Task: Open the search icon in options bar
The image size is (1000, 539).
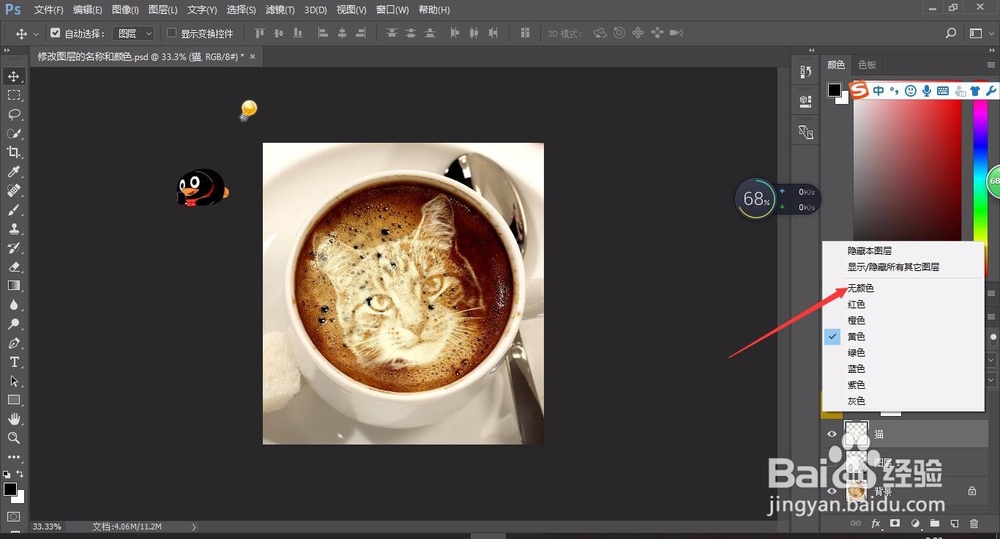Action: click(x=951, y=33)
